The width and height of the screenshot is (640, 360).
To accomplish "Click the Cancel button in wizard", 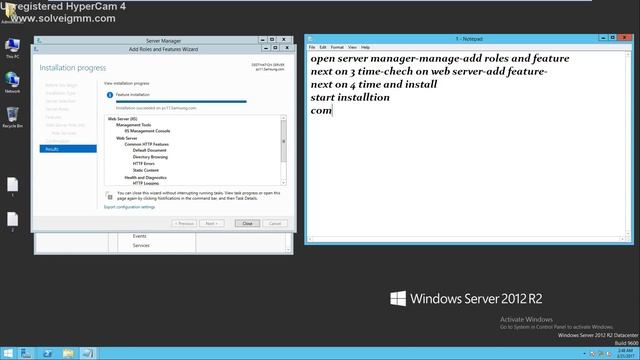I will pyautogui.click(x=275, y=223).
